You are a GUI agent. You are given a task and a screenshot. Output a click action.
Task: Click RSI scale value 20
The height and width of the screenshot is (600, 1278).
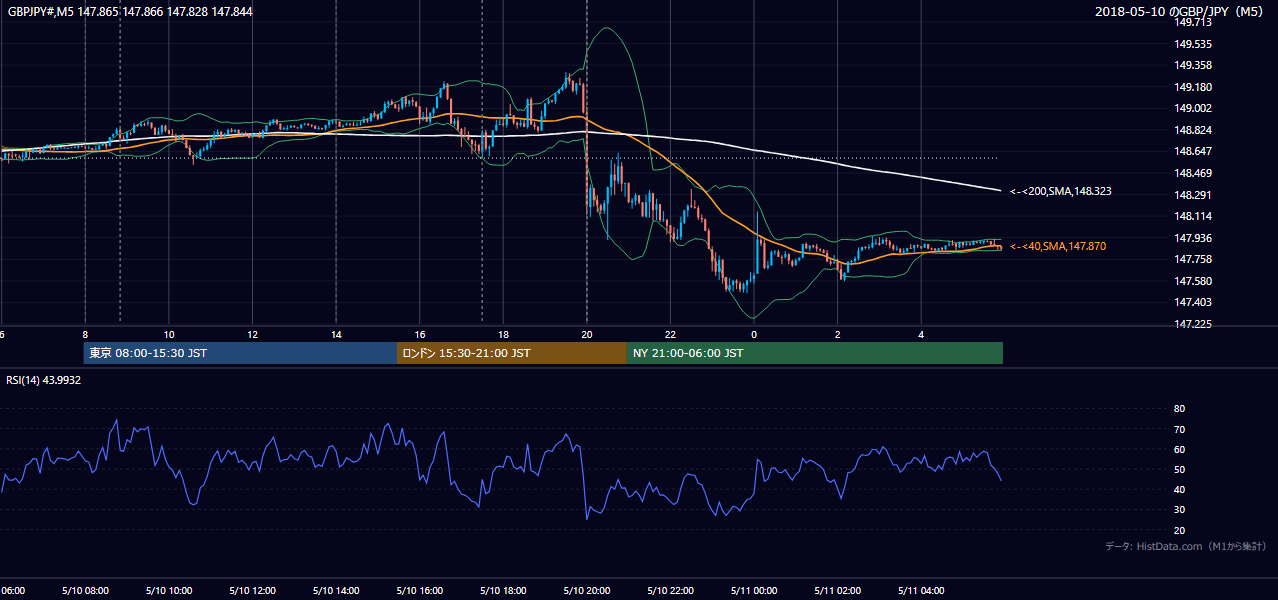pos(1179,530)
